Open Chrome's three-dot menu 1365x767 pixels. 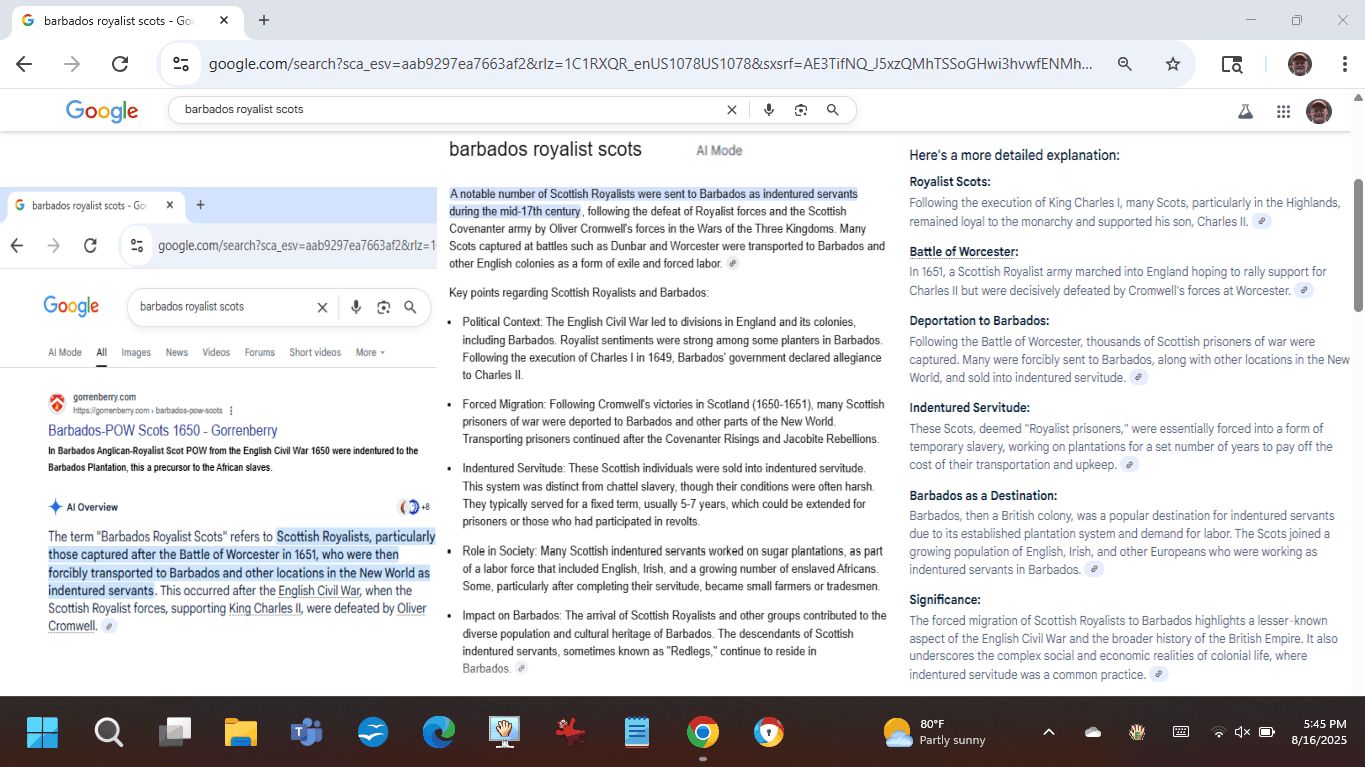pos(1345,64)
